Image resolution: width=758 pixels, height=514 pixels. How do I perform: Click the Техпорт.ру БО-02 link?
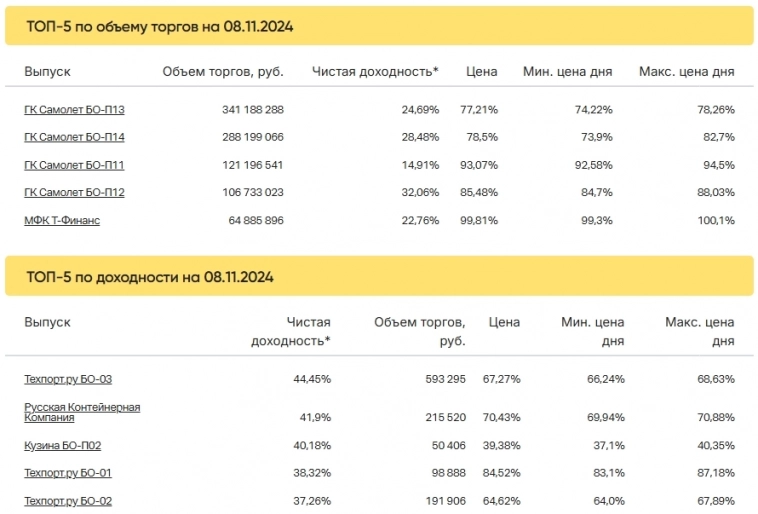[68, 501]
